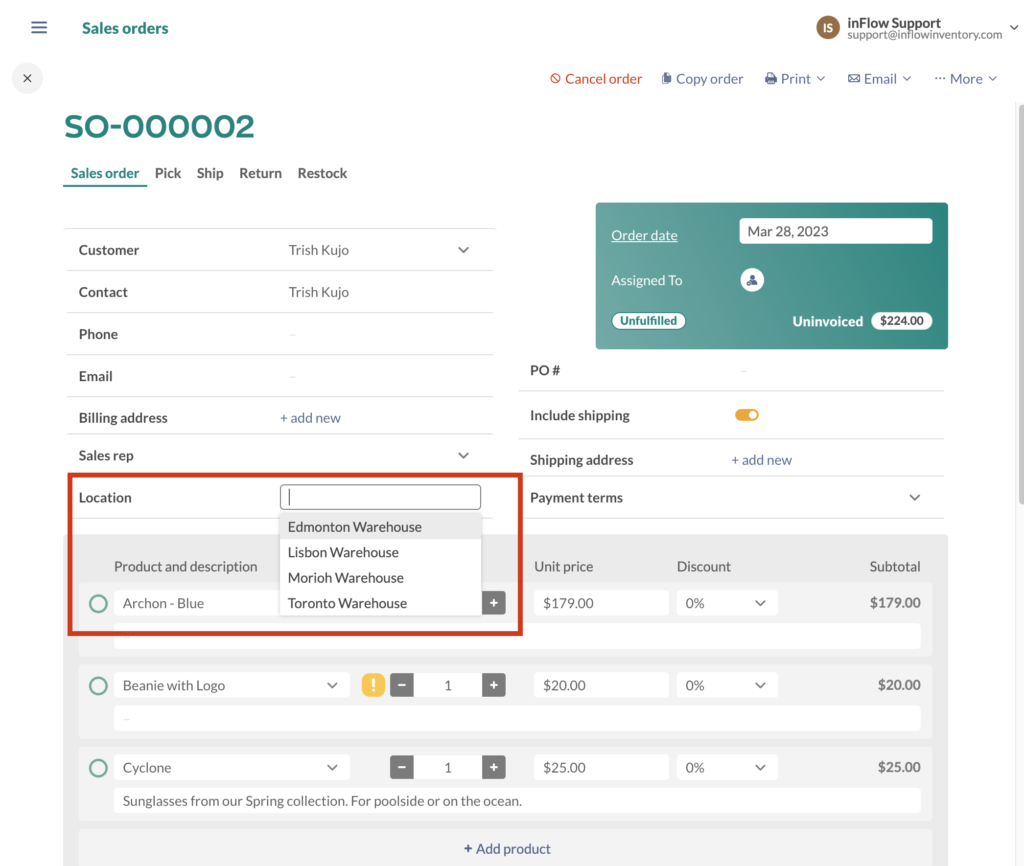1024x866 pixels.
Task: Open the navigation hamburger menu
Action: (38, 27)
